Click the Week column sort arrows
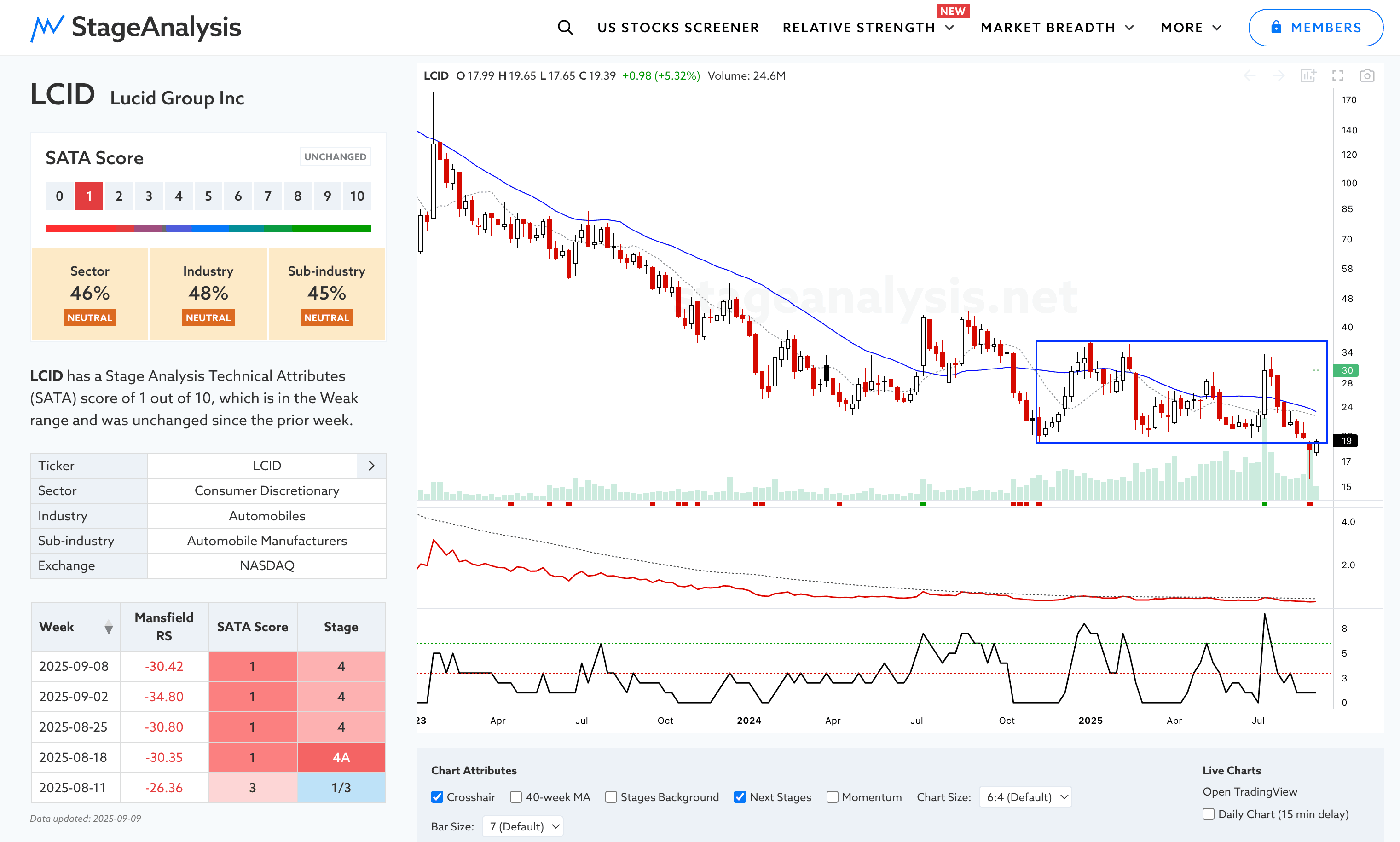Image resolution: width=1400 pixels, height=842 pixels. point(109,627)
